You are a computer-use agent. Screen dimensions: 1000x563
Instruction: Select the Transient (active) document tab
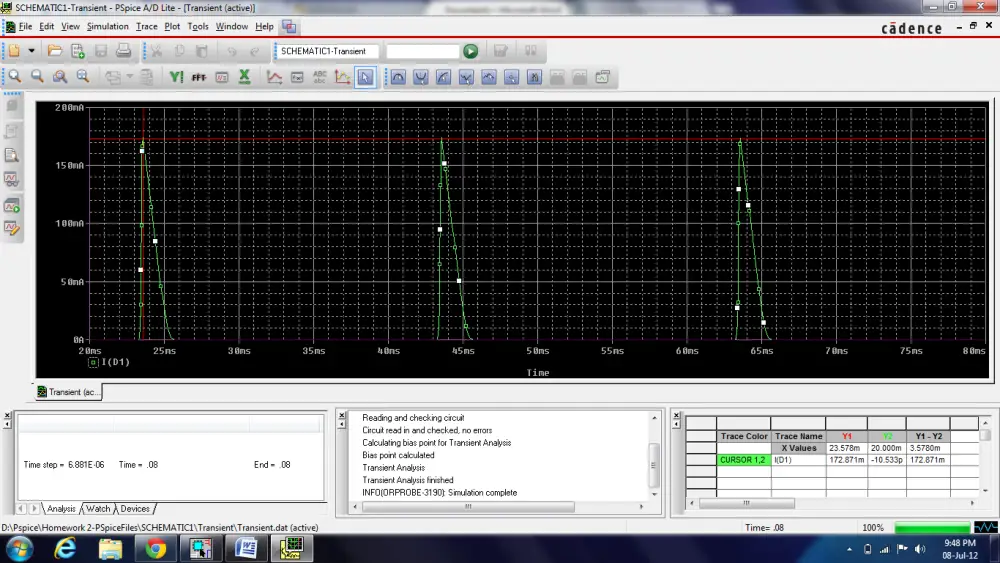pyautogui.click(x=68, y=392)
